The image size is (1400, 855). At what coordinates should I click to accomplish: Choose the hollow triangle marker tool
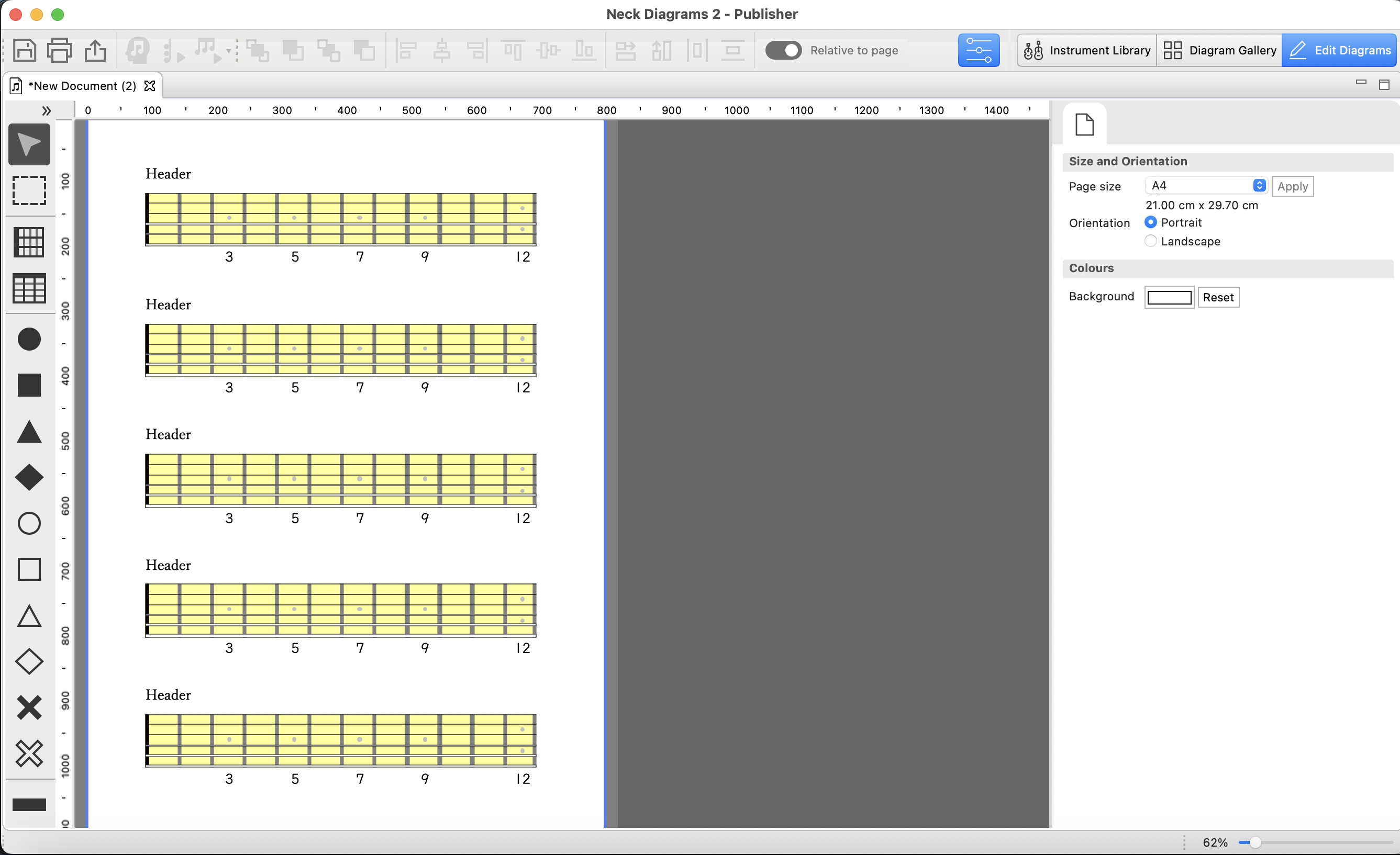29,615
